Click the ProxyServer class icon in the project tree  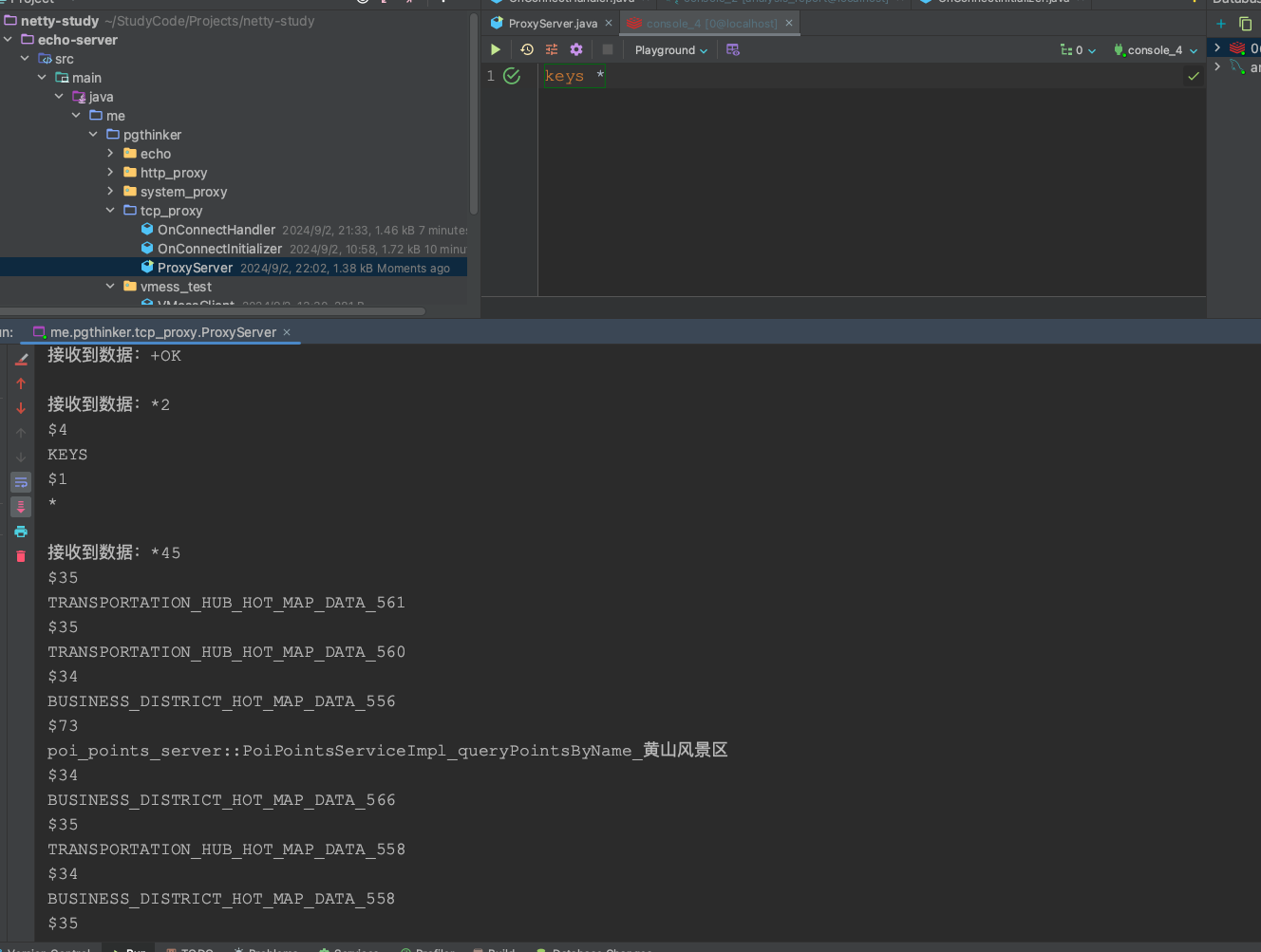147,267
